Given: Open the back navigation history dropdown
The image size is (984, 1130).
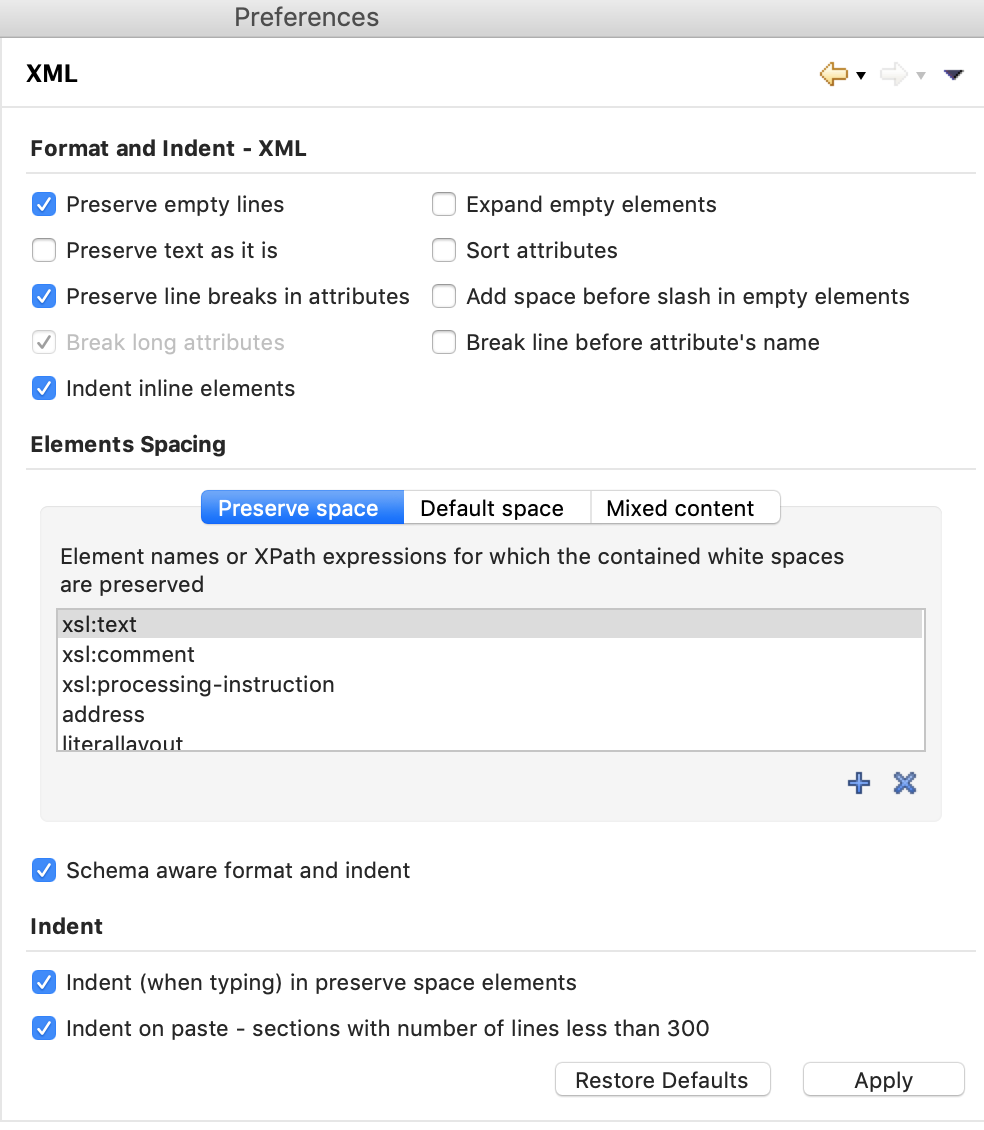Looking at the screenshot, I should coord(860,76).
